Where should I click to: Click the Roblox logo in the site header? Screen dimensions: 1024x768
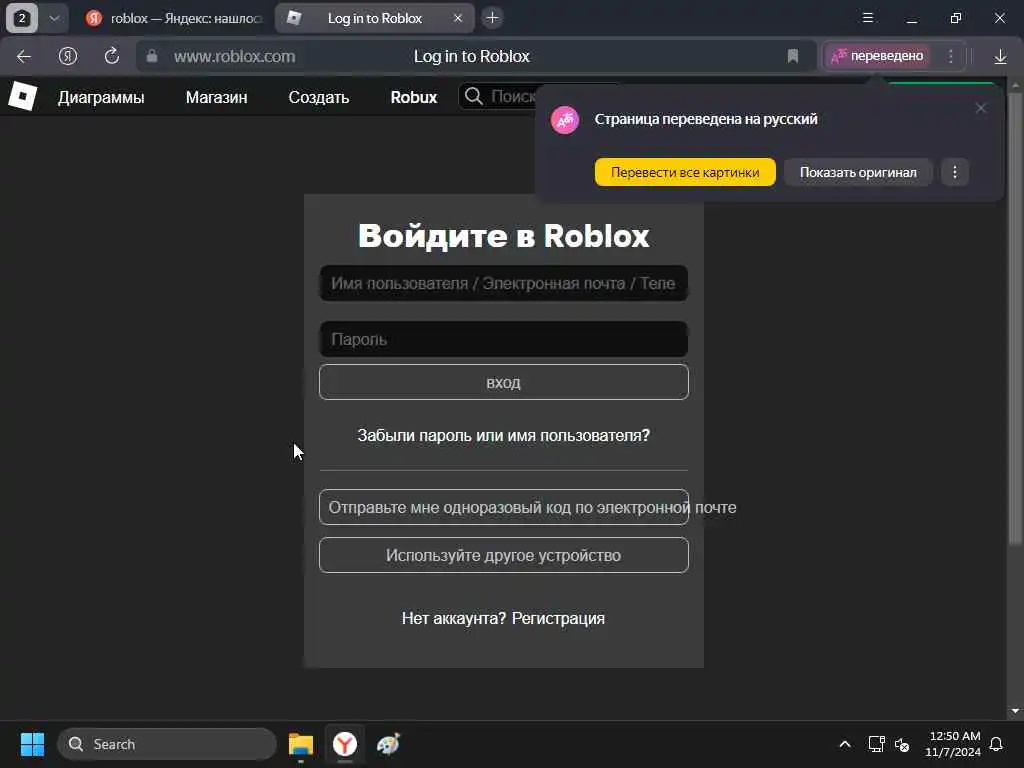(x=23, y=97)
